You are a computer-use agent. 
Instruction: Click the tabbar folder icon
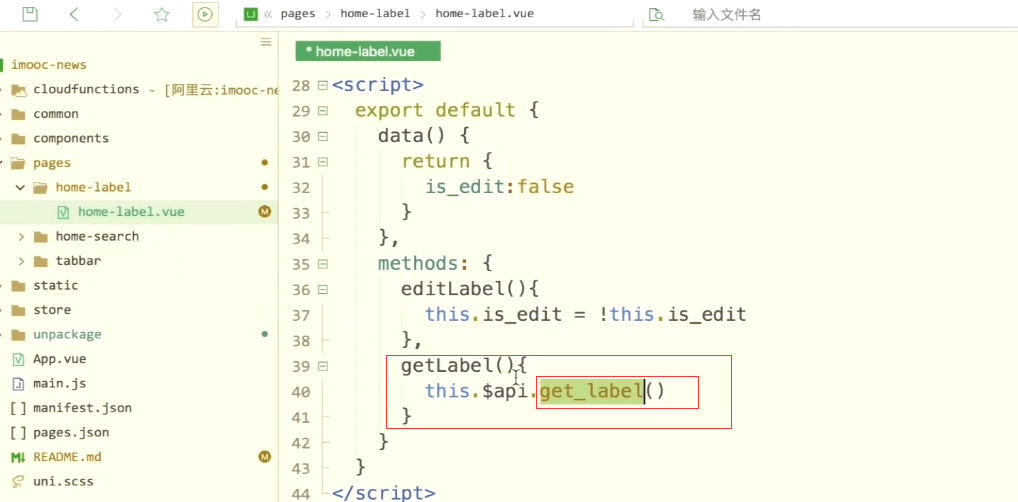point(40,261)
